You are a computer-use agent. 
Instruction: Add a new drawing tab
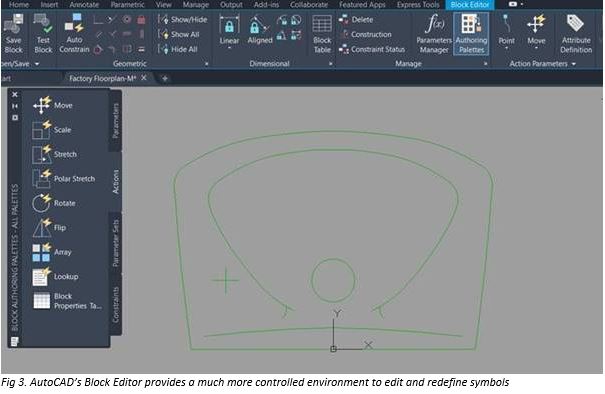[x=165, y=79]
